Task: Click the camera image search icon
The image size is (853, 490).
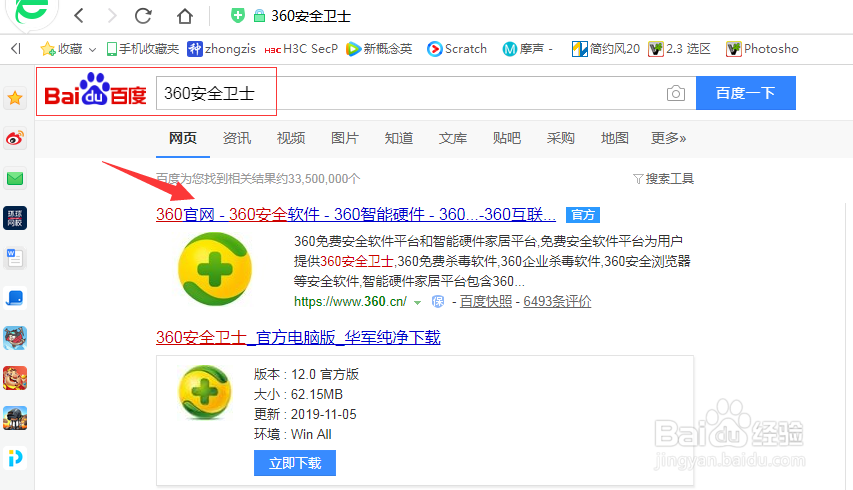Action: [x=676, y=94]
